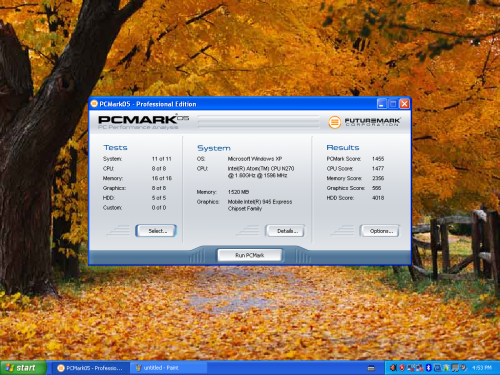500x375 pixels.
Task: Click the Results section heading
Action: (343, 148)
